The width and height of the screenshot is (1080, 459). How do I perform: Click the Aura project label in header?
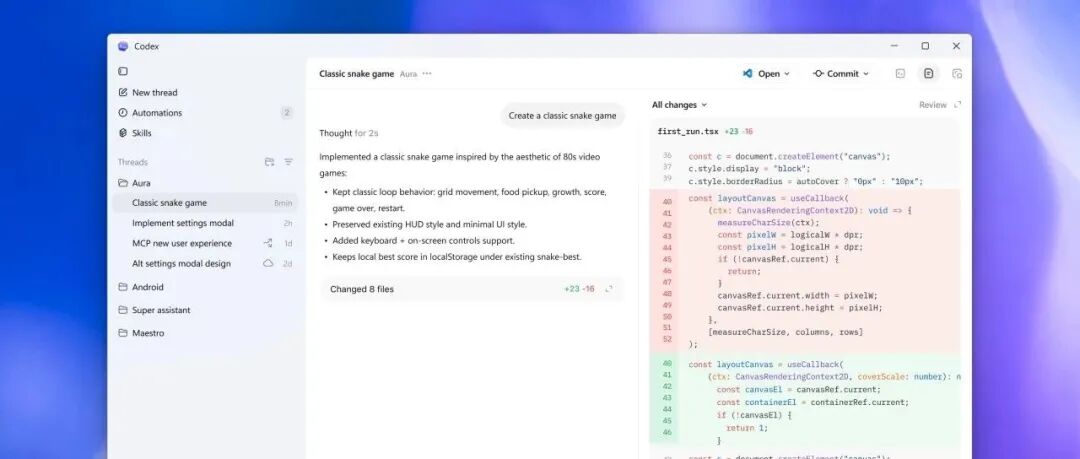tap(408, 74)
